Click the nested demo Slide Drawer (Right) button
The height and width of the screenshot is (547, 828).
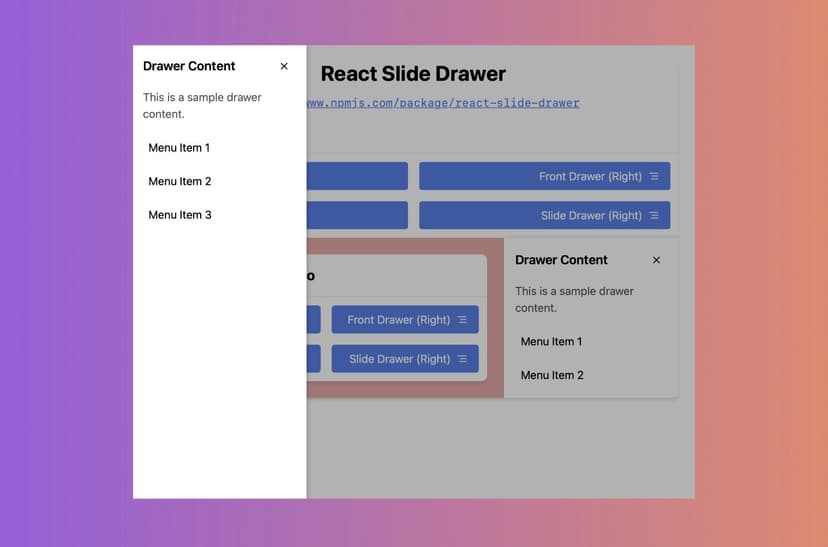tap(405, 359)
